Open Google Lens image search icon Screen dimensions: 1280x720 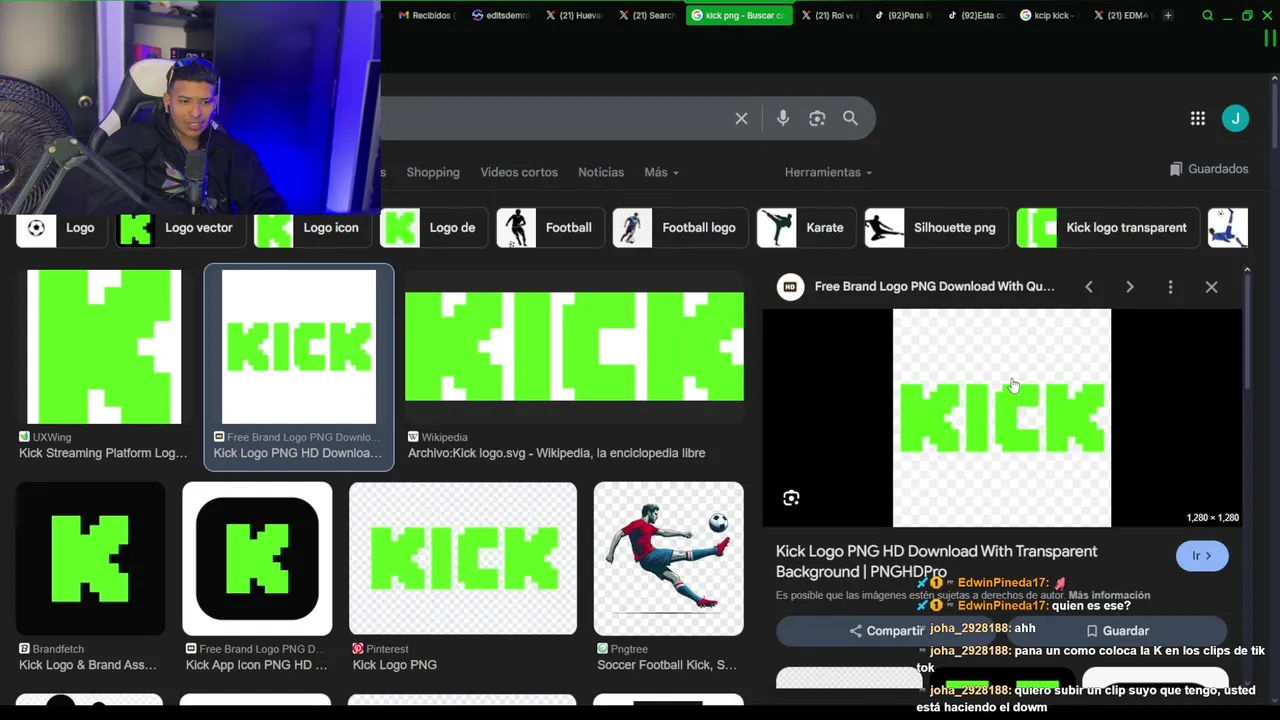click(x=817, y=118)
